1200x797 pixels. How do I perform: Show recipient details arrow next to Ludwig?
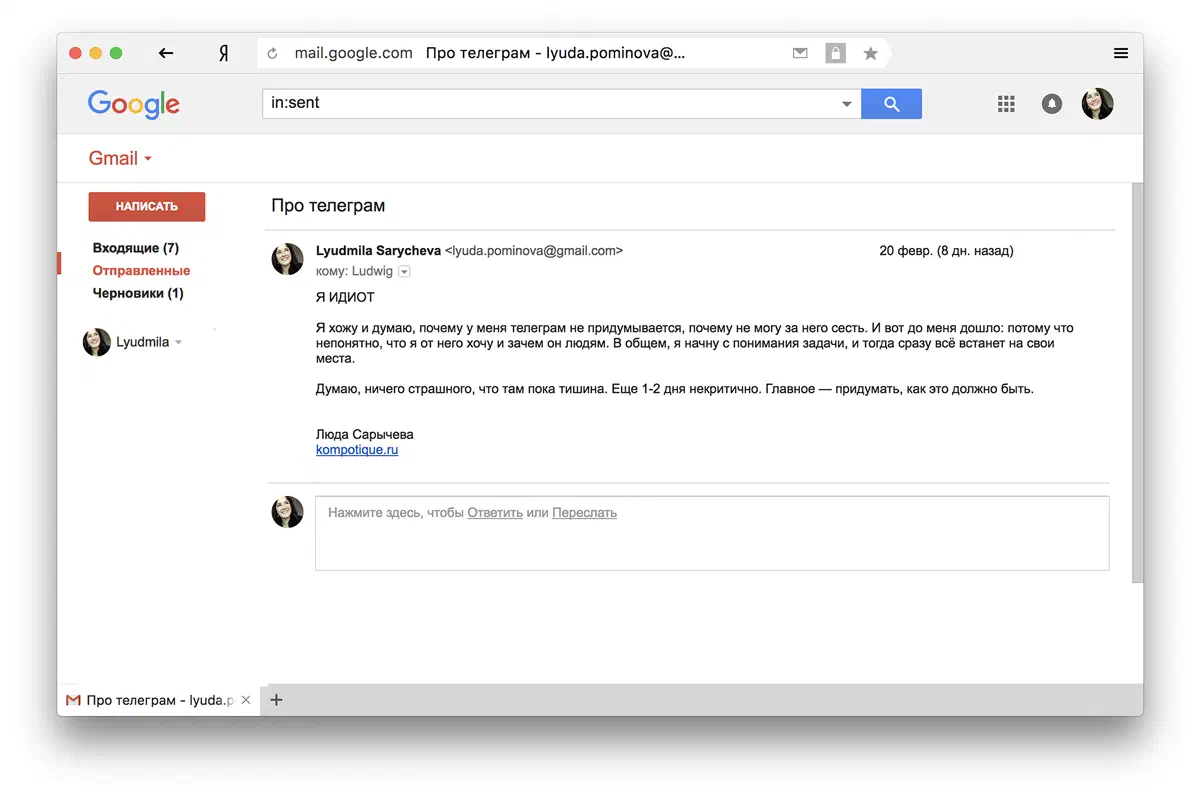(x=404, y=272)
